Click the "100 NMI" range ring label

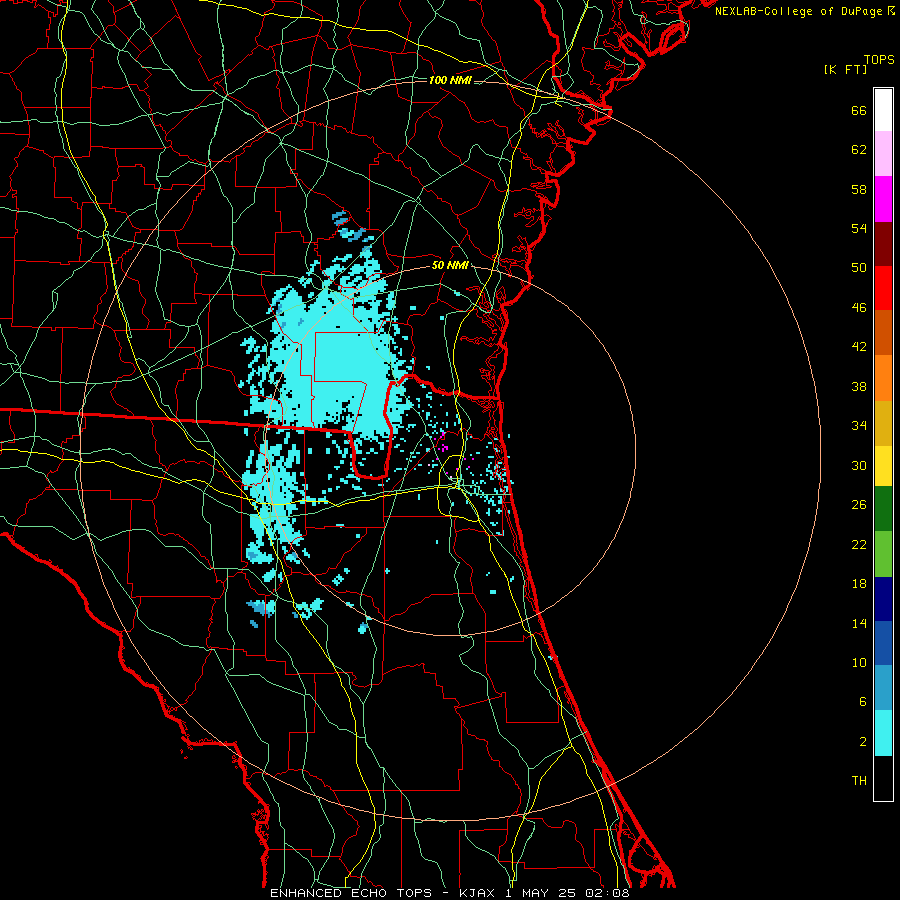pos(450,80)
